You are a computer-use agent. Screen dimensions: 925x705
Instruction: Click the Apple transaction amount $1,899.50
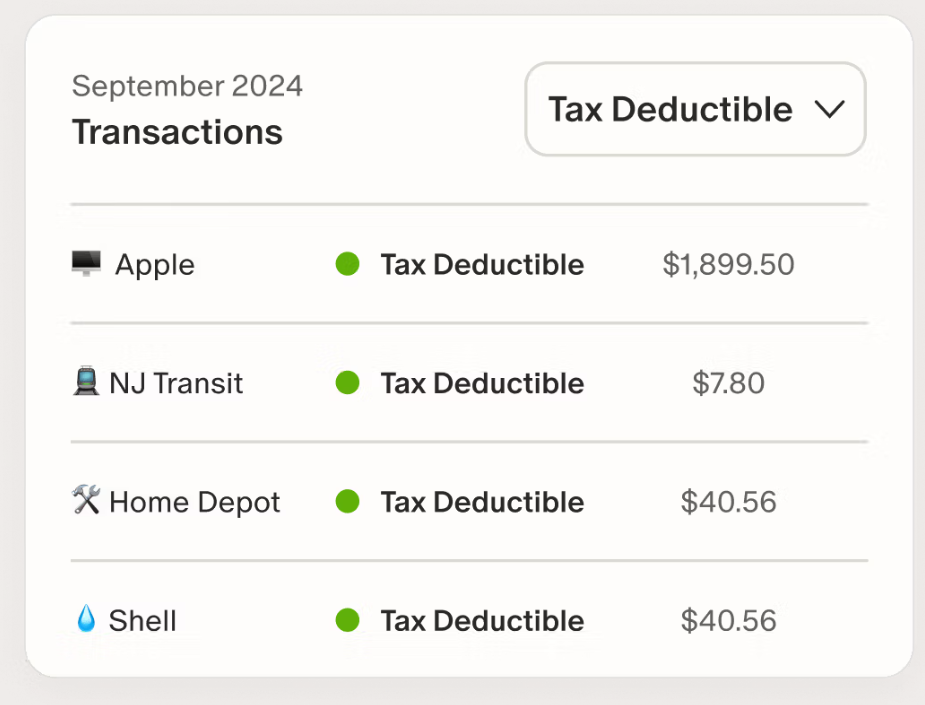pos(729,264)
